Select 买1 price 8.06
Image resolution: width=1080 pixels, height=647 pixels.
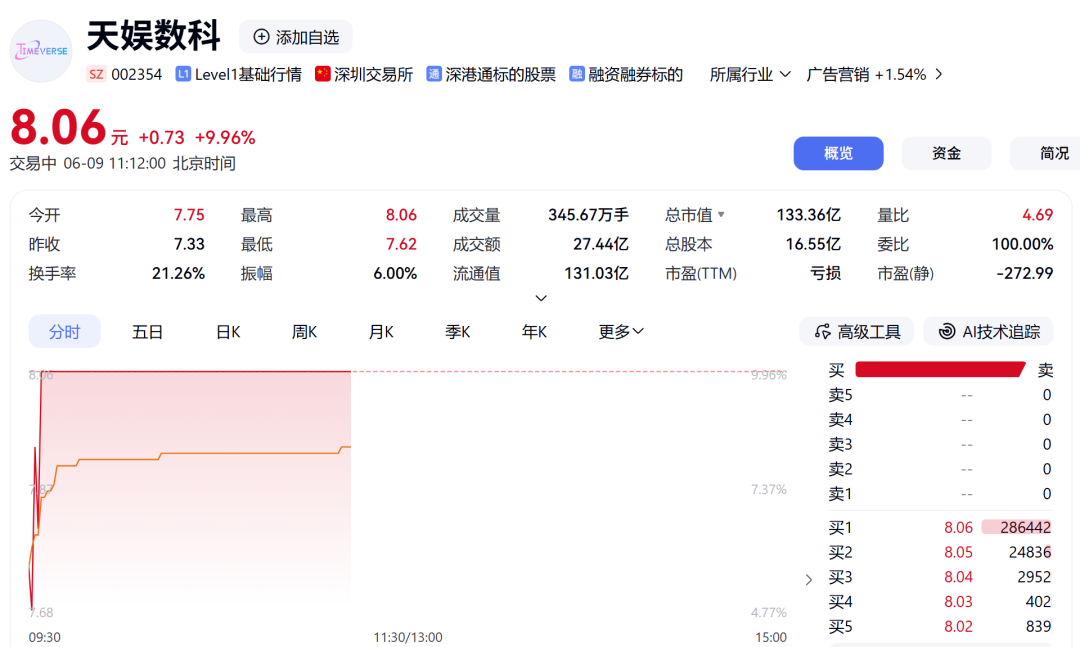(x=958, y=527)
